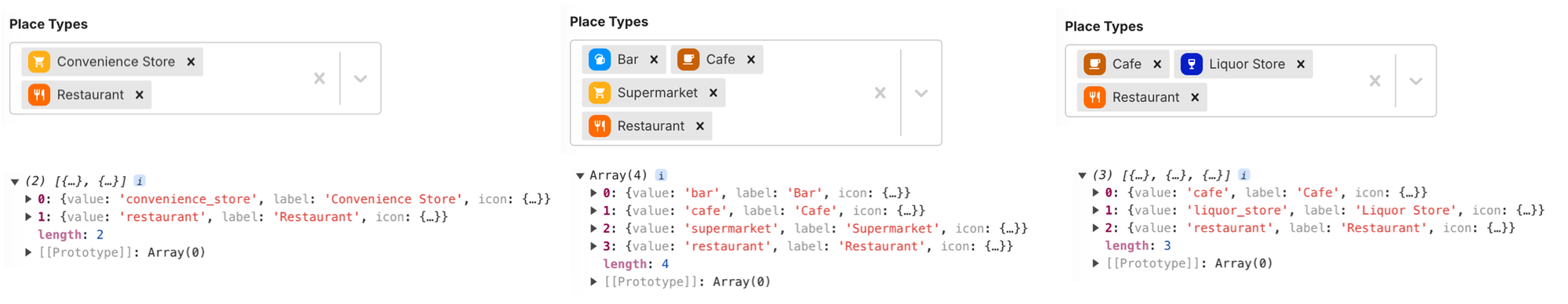
Task: Collapse the left (2) array in console
Action: [x=14, y=182]
